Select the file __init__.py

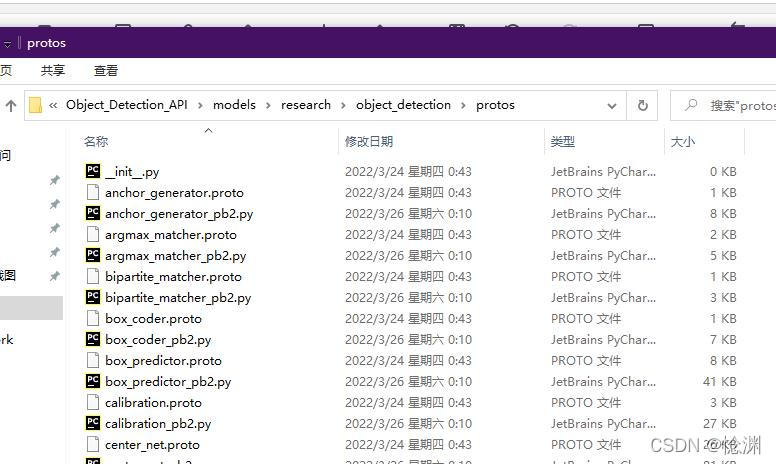132,172
